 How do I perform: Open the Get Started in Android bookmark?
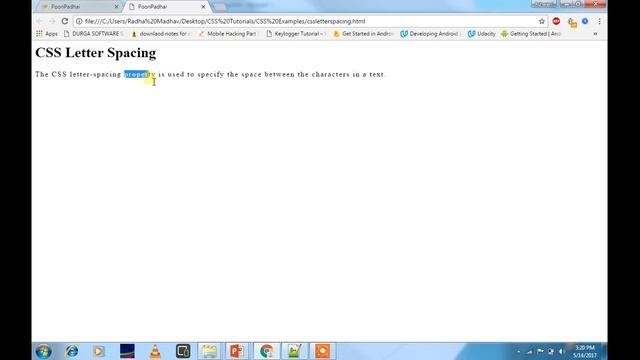[363, 34]
